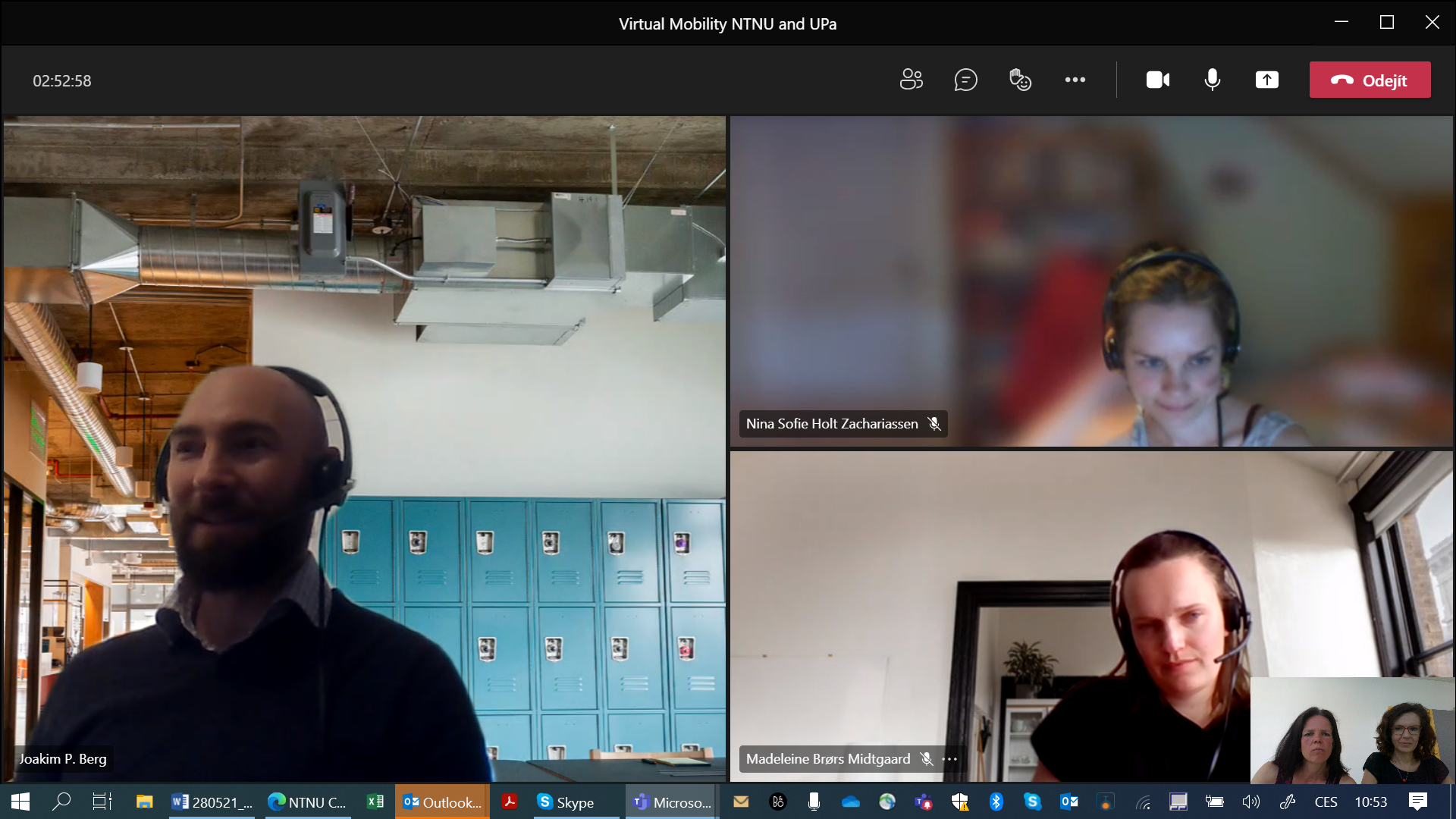Image resolution: width=1456 pixels, height=819 pixels.
Task: Open File Explorer from the taskbar
Action: pyautogui.click(x=144, y=802)
